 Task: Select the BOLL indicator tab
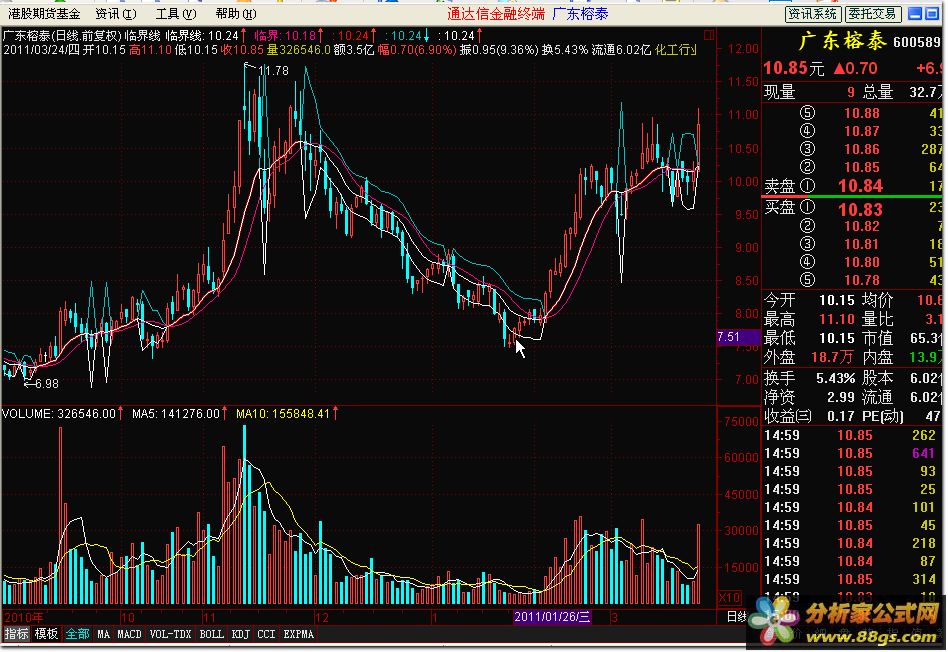211,634
